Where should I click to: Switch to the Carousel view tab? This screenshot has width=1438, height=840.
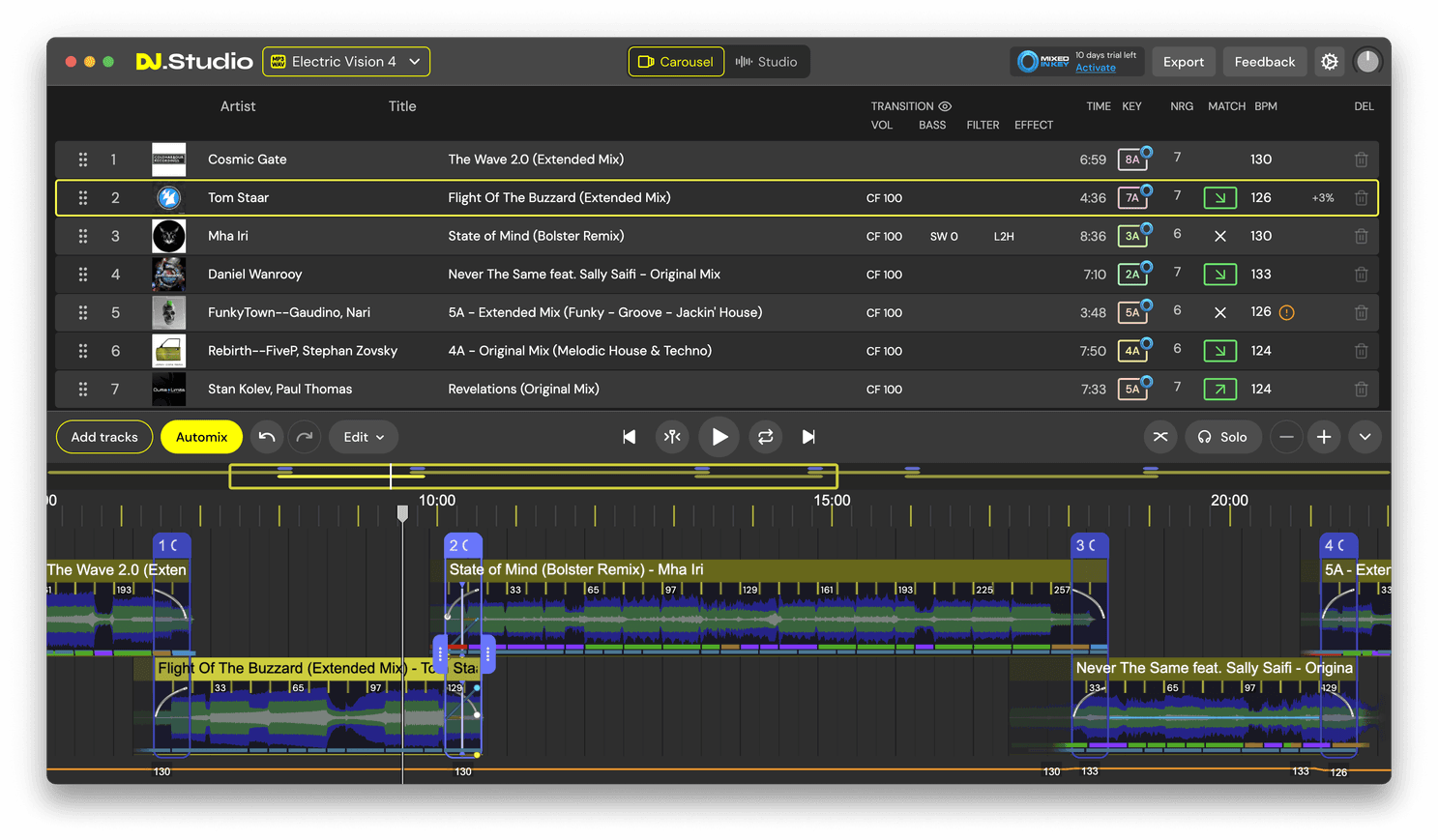676,62
